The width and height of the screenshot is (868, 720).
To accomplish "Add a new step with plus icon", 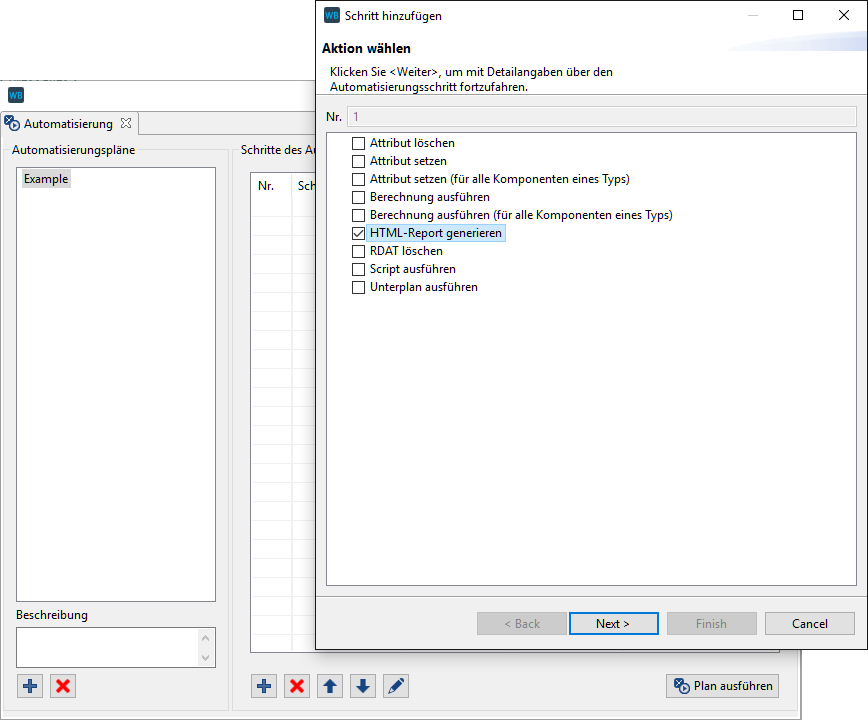I will click(x=264, y=686).
